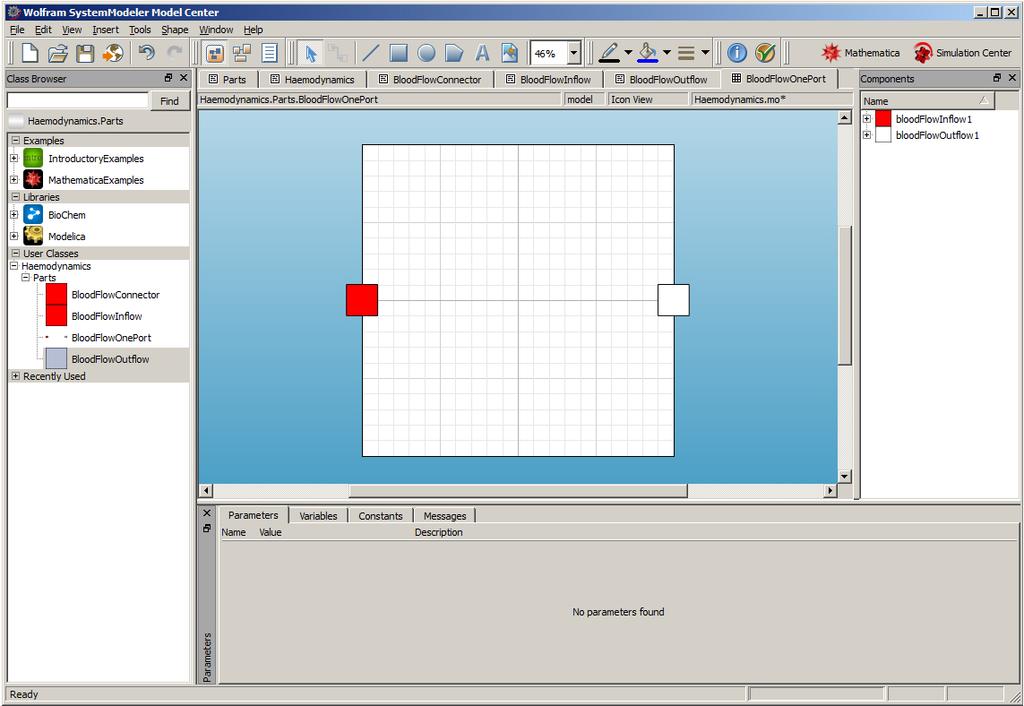Click the line style icon
Image resolution: width=1024 pixels, height=706 pixels.
pos(686,53)
